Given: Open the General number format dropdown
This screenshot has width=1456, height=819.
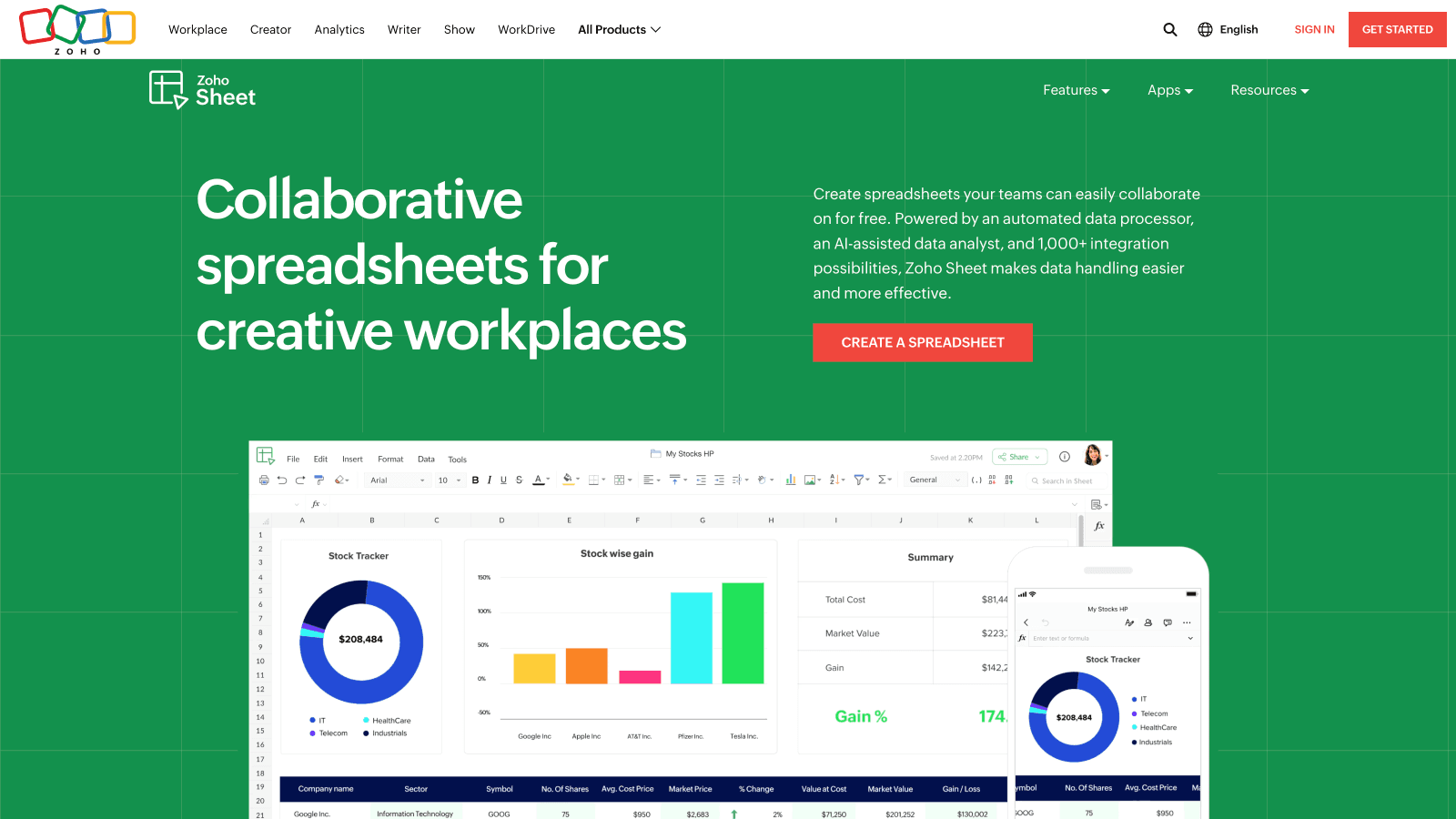Looking at the screenshot, I should [935, 480].
